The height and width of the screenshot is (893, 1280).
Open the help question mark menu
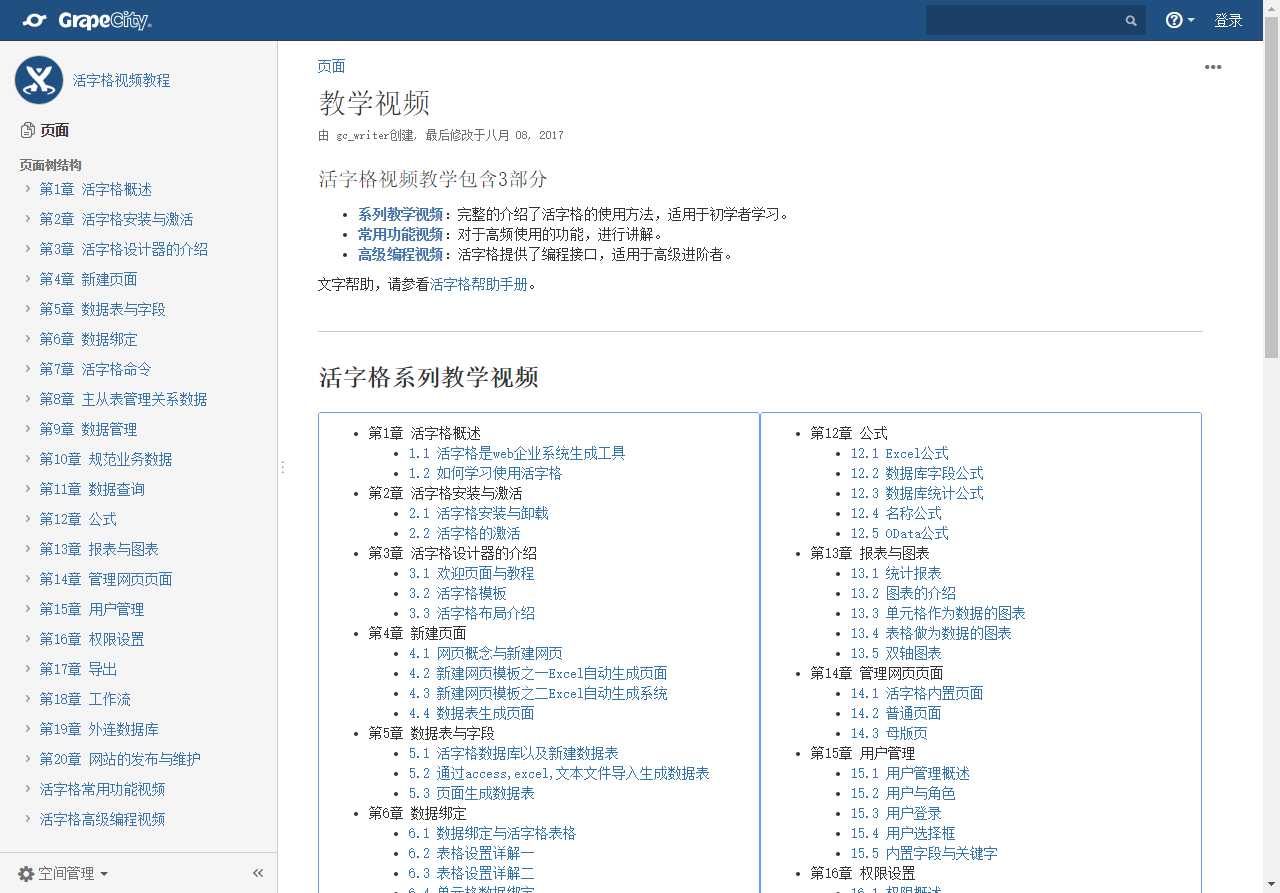[x=1180, y=20]
